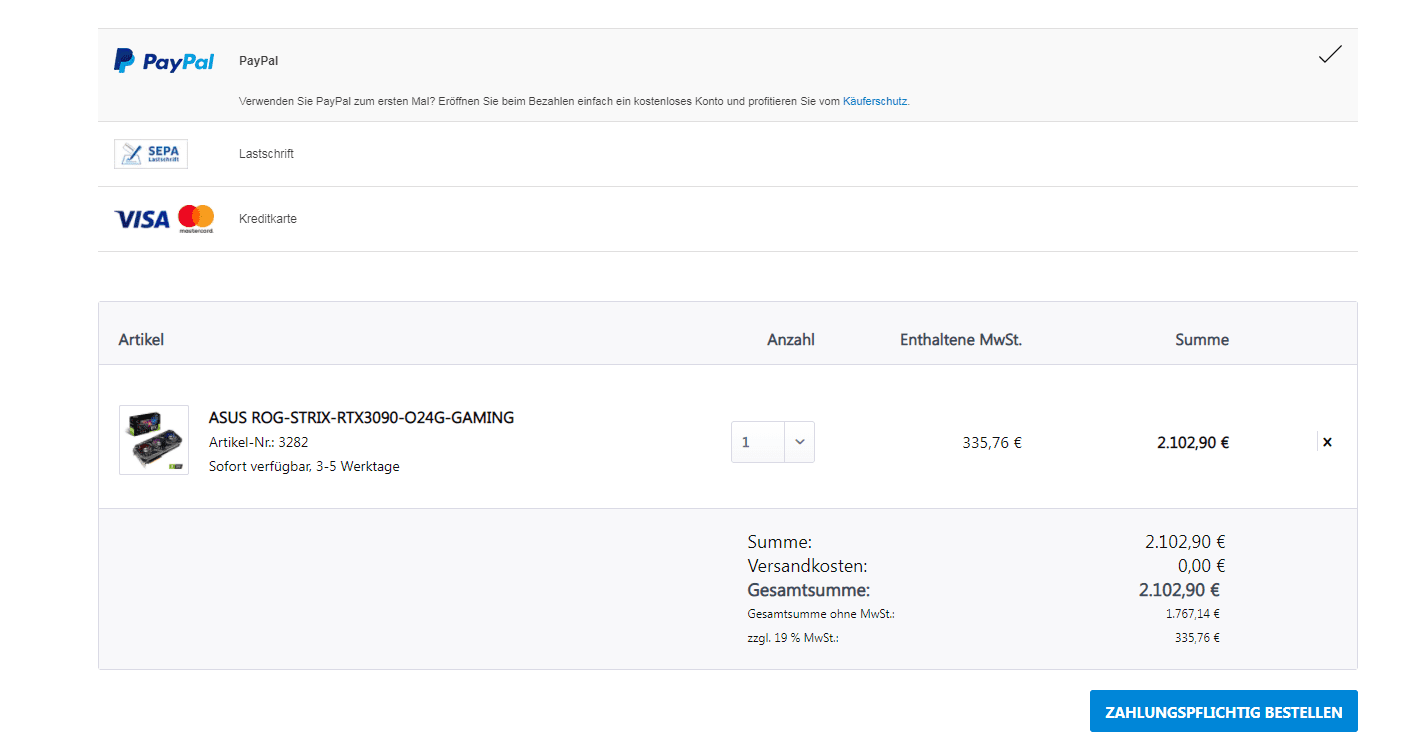Screen dimensions: 1405x745
Task: Click the quantity field showing 1
Action: [x=758, y=442]
